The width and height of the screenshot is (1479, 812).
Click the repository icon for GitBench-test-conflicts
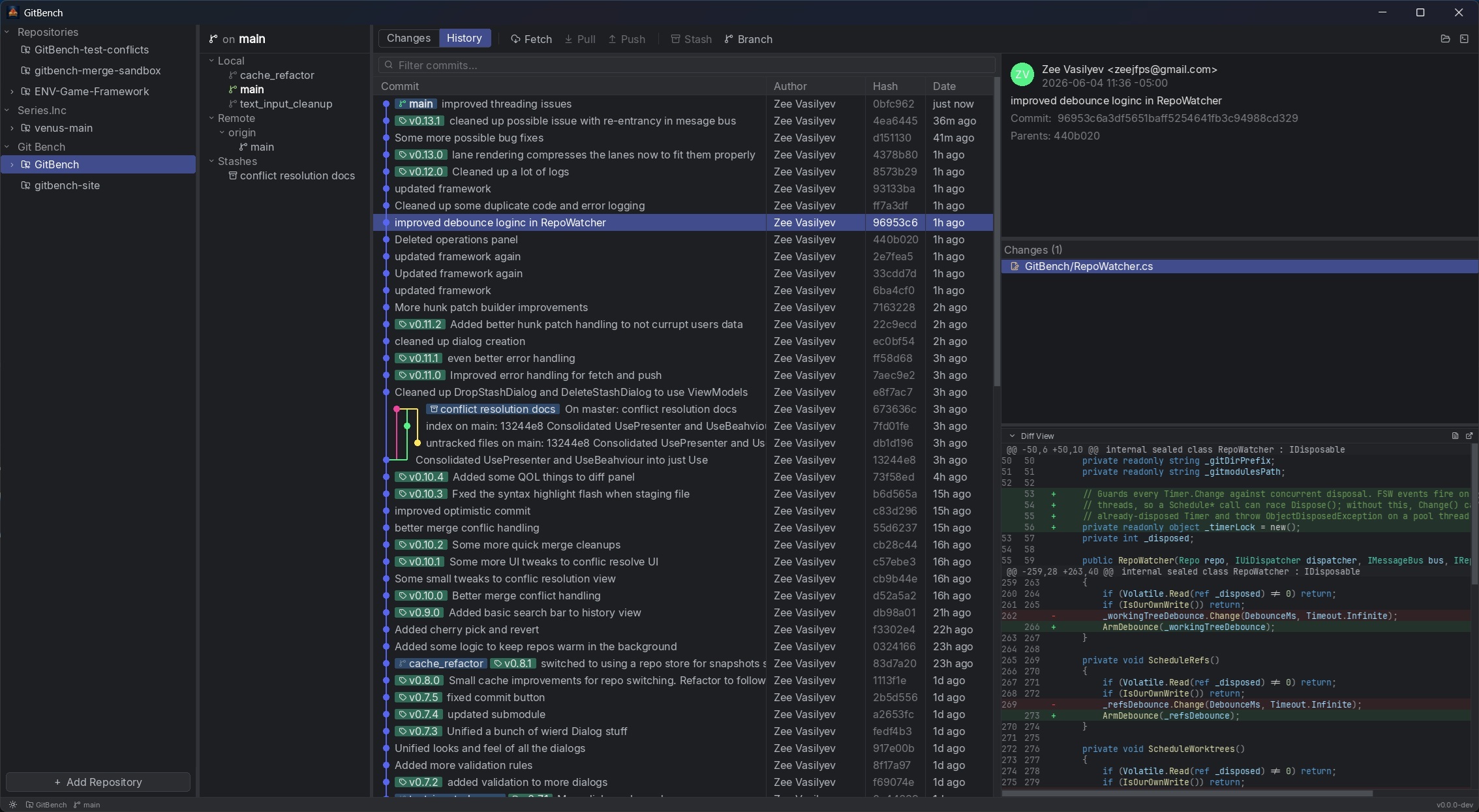pos(26,50)
